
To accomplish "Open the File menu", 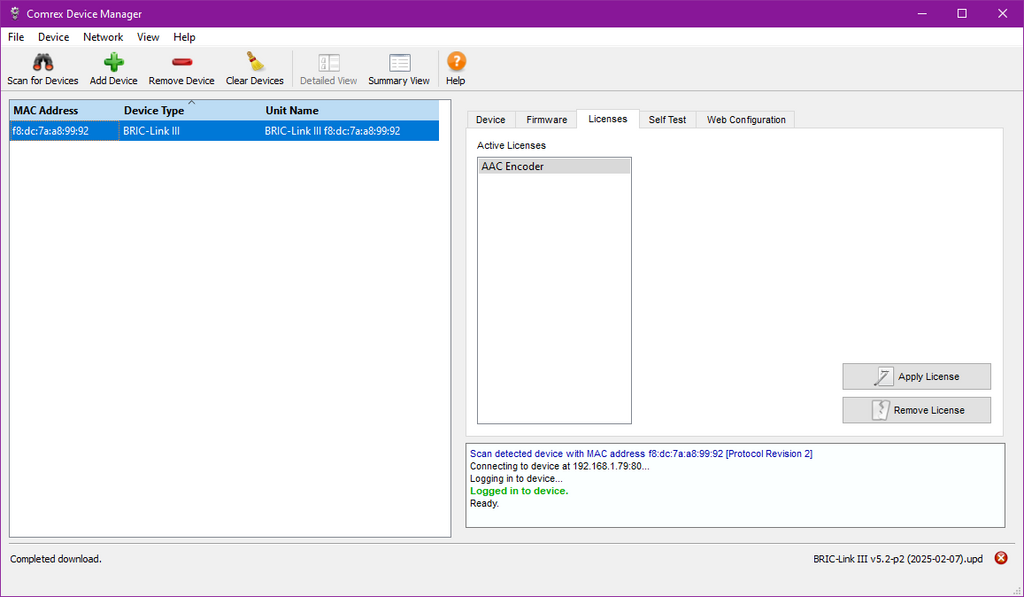I will [x=16, y=37].
